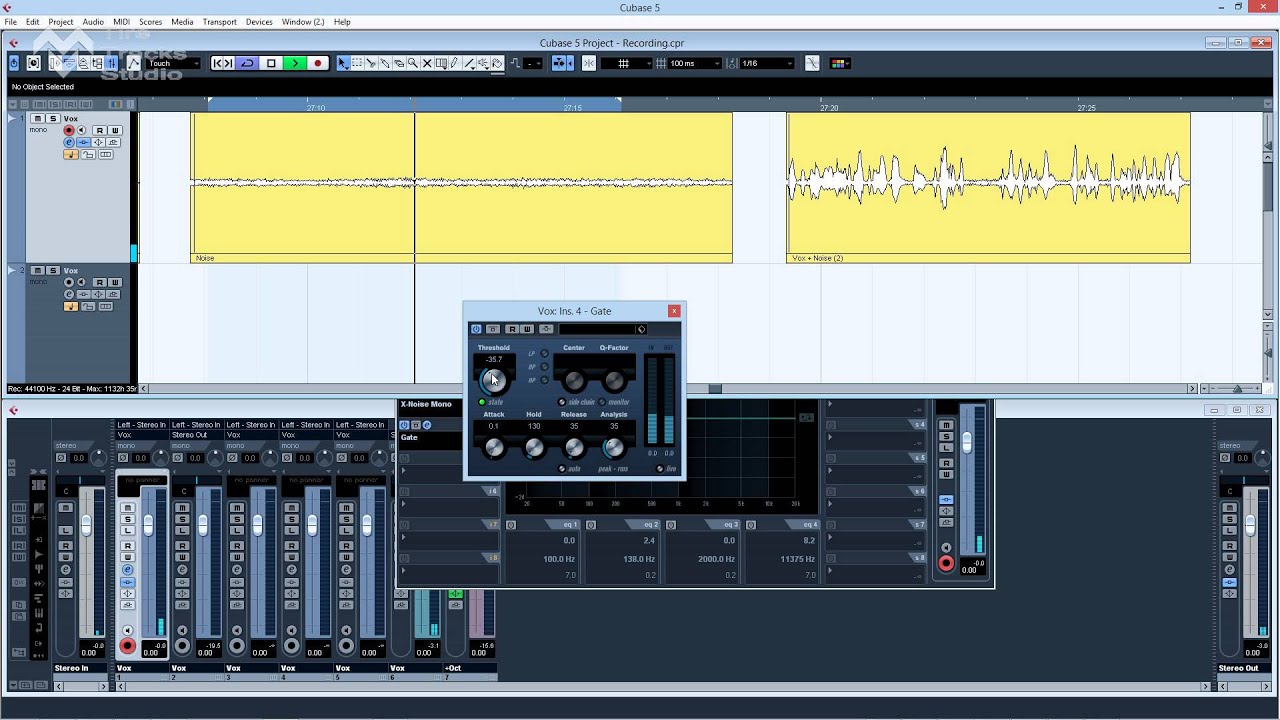
Task: Open Gate plugin preset browser icon
Action: click(x=641, y=329)
